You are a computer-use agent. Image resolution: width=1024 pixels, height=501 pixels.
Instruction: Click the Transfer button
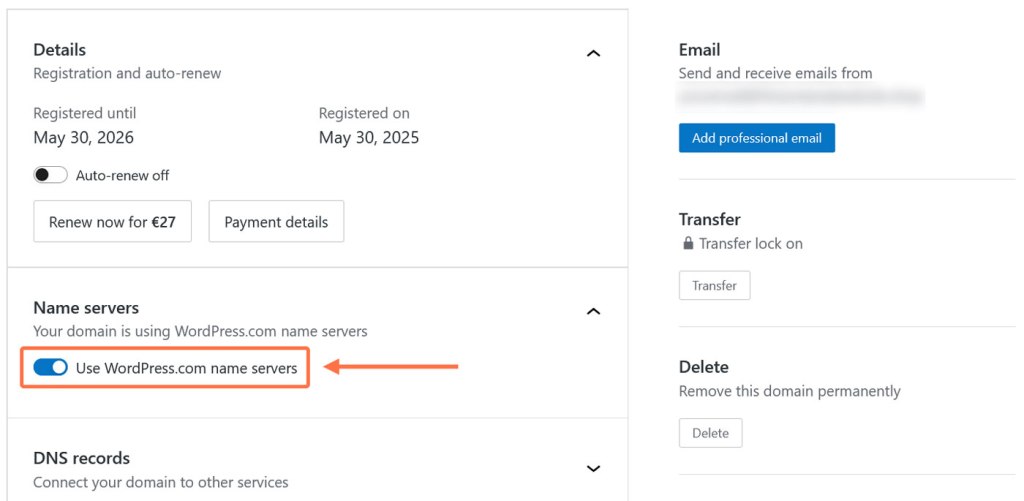pyautogui.click(x=714, y=285)
